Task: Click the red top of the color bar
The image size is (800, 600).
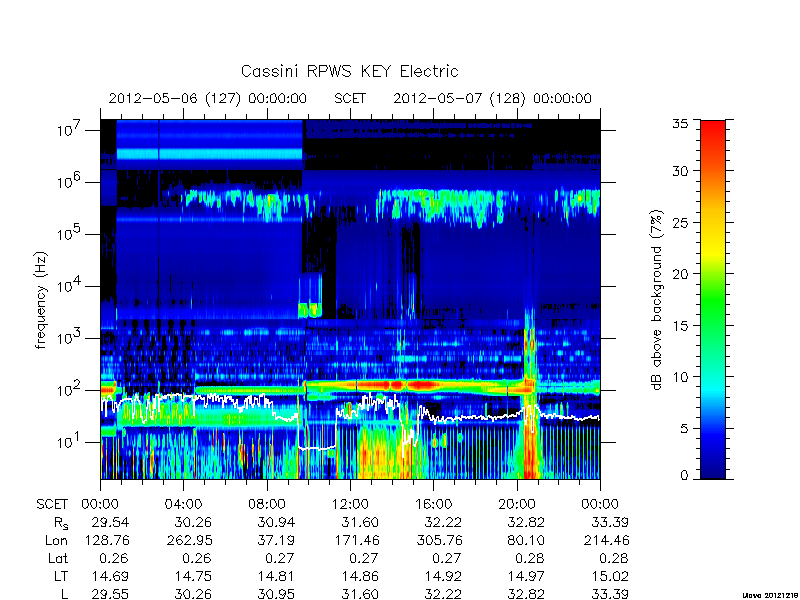Action: tap(713, 134)
